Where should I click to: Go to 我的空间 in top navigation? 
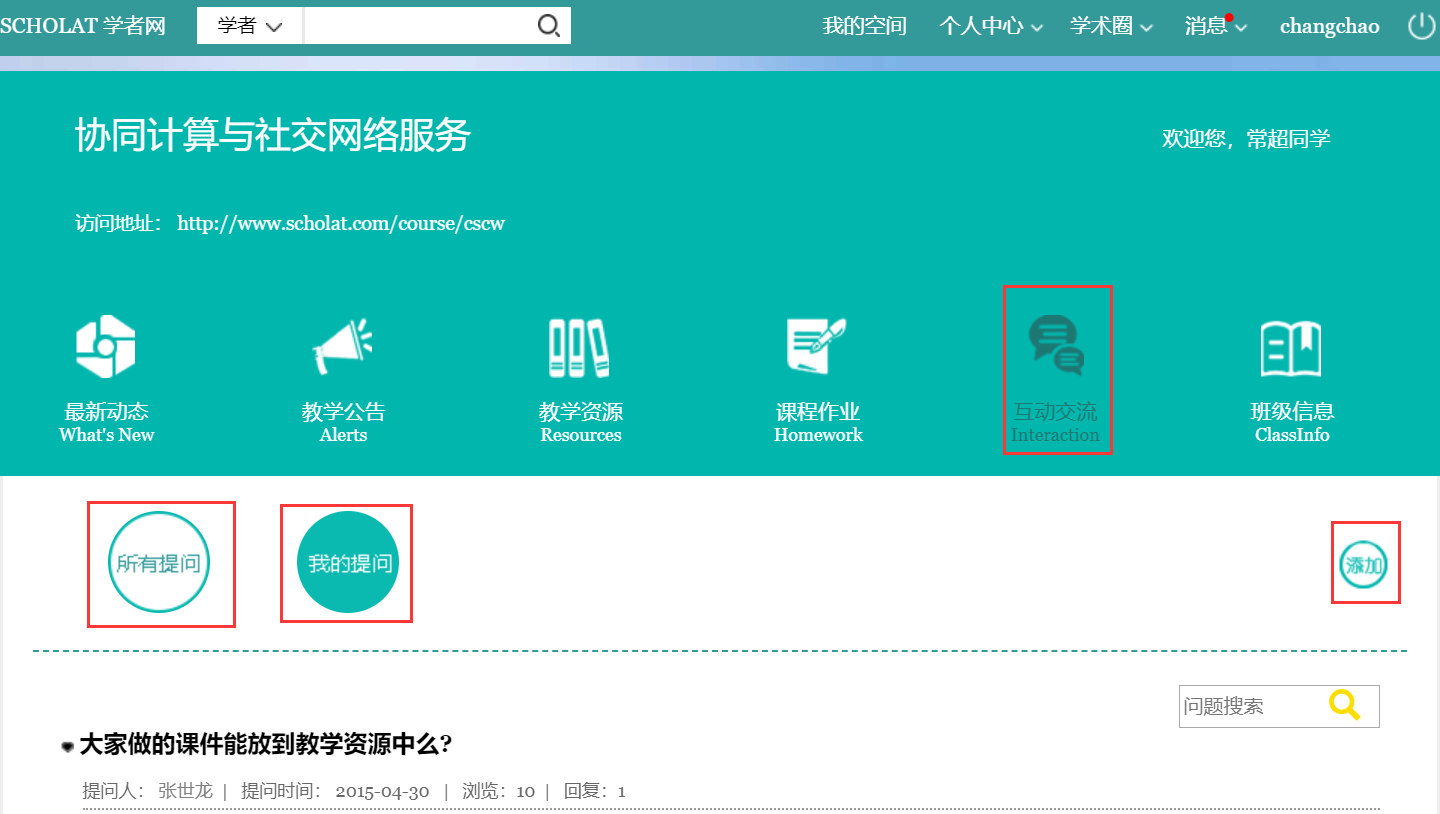(864, 27)
